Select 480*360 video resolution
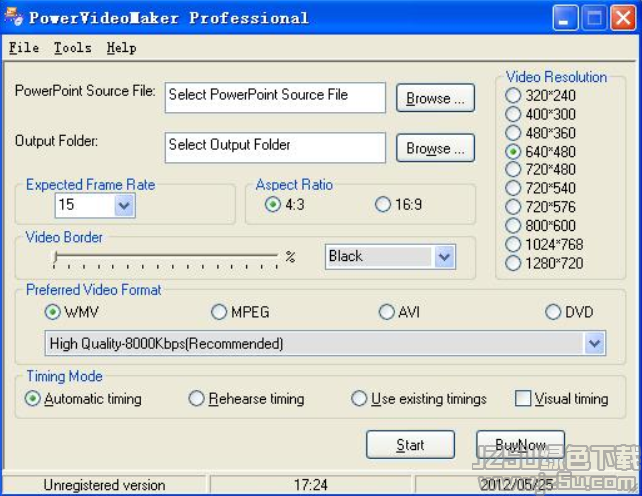Image resolution: width=642 pixels, height=496 pixels. coord(540,133)
